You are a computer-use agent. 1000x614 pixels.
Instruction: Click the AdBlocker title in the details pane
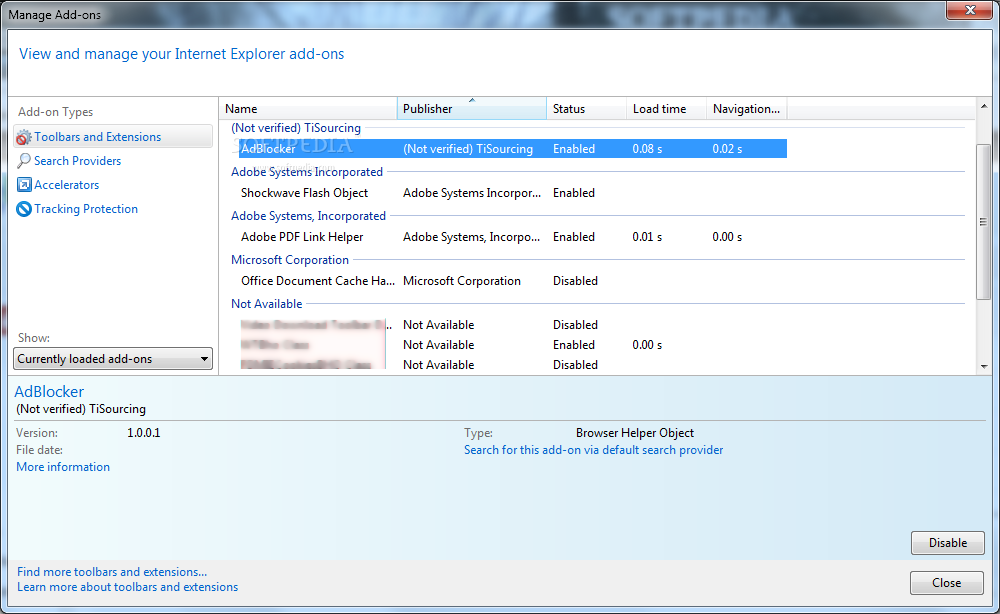49,391
